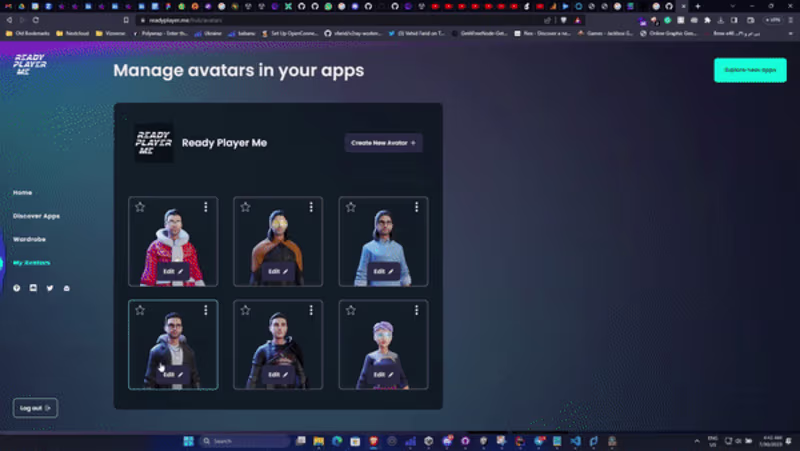The image size is (800, 451).
Task: Select the purple-haired avatar thumbnail
Action: coord(383,344)
